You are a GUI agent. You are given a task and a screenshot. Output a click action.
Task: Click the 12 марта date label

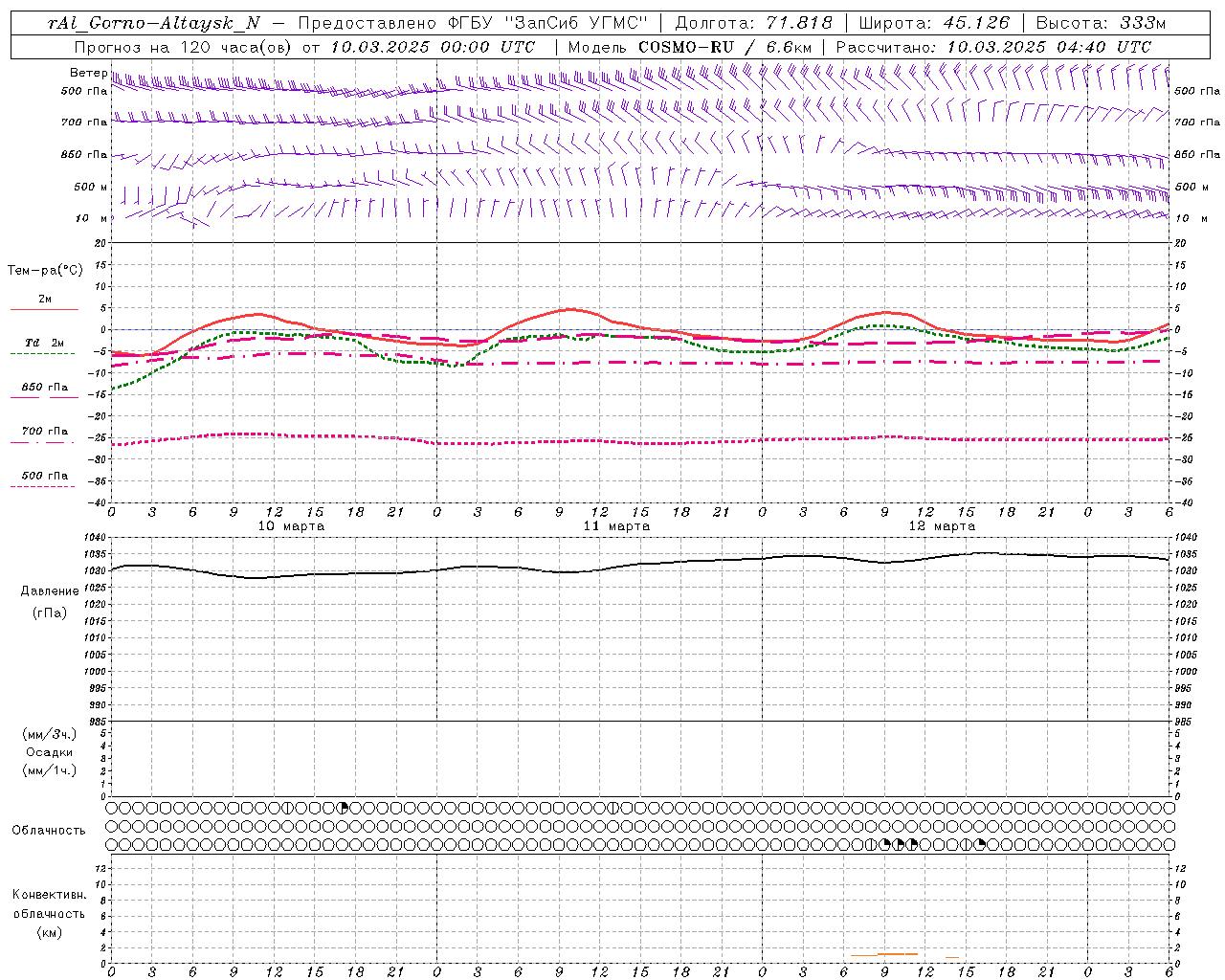[942, 526]
